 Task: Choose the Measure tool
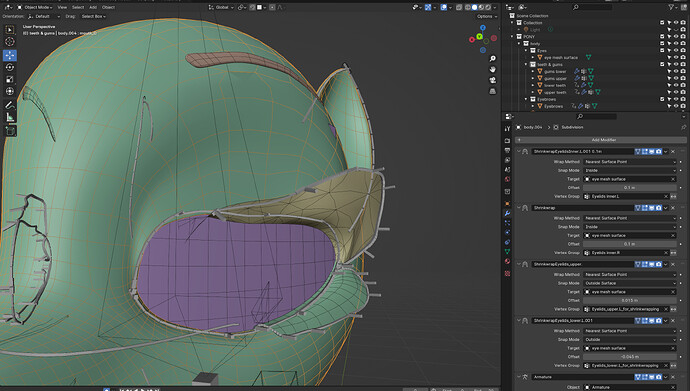tap(10, 117)
